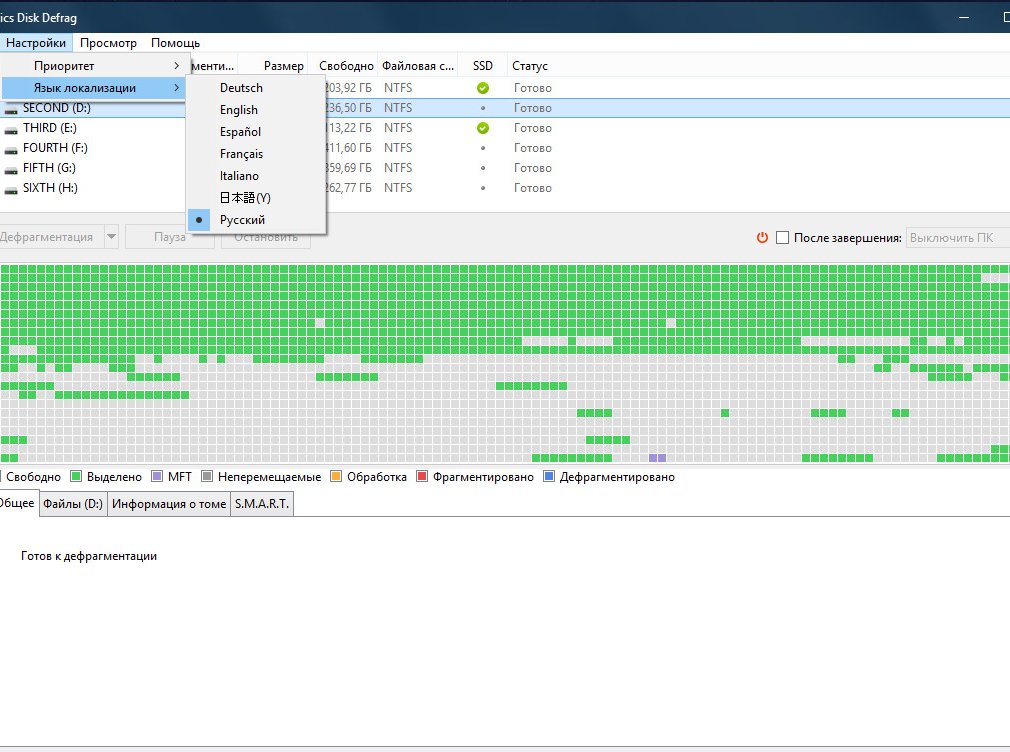Click the Неперемещаемые gray legend swatch

(207, 476)
